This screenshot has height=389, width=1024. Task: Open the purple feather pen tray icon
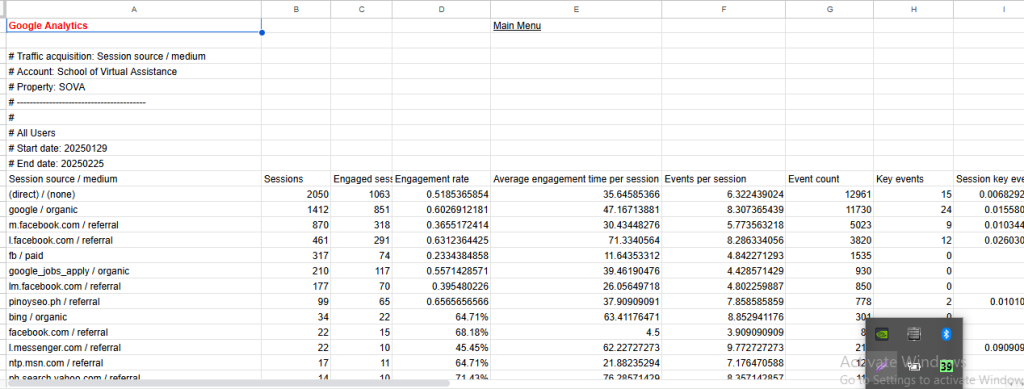point(882,366)
